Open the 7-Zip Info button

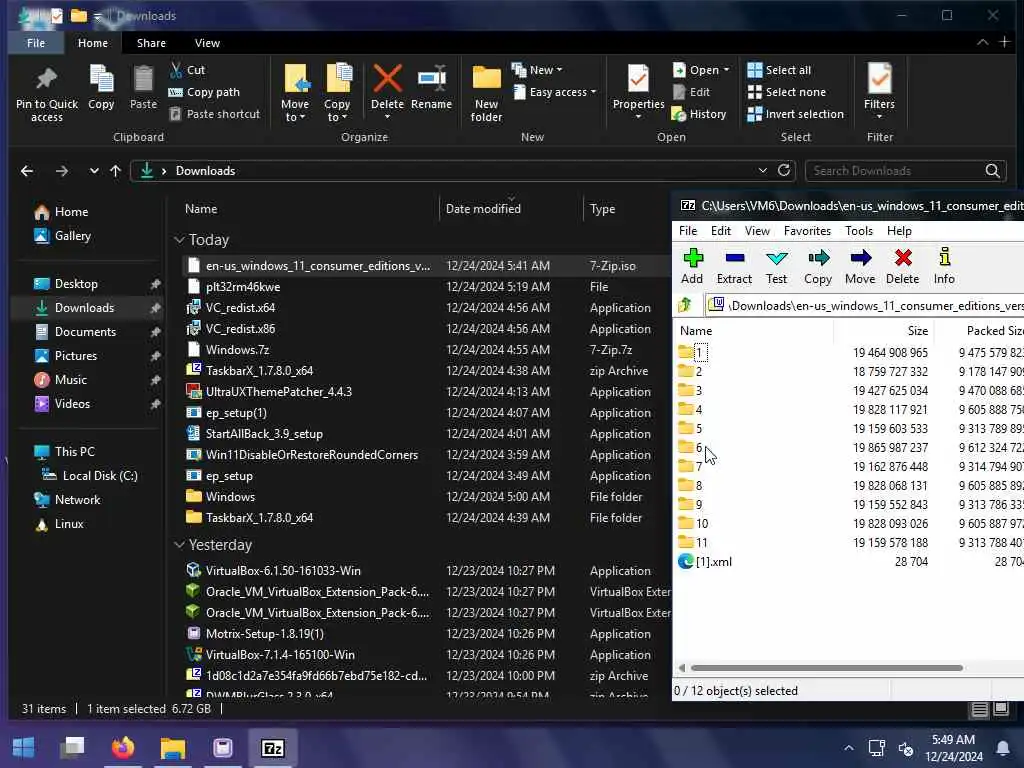point(944,266)
